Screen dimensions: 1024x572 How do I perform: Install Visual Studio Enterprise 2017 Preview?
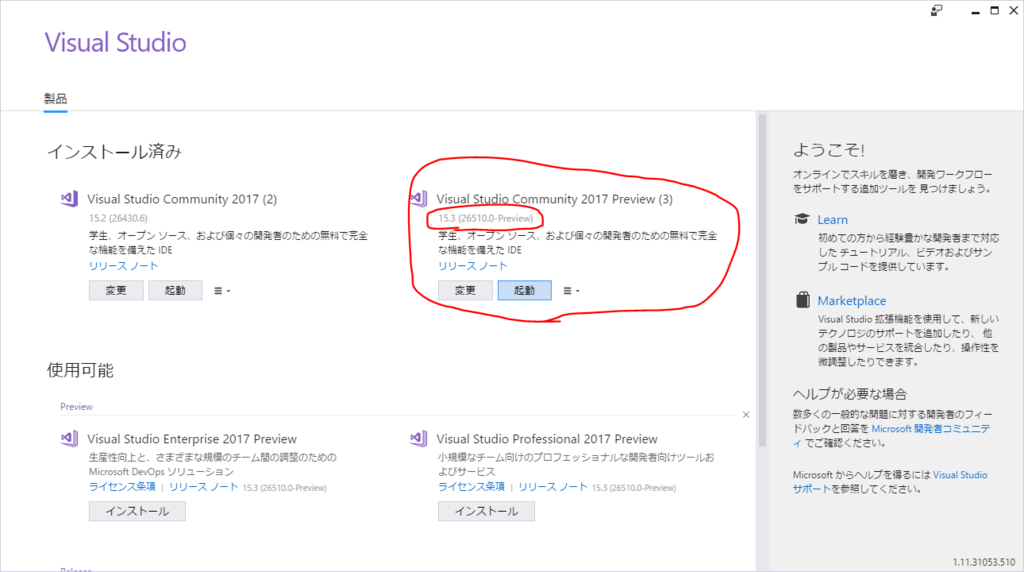pos(137,511)
